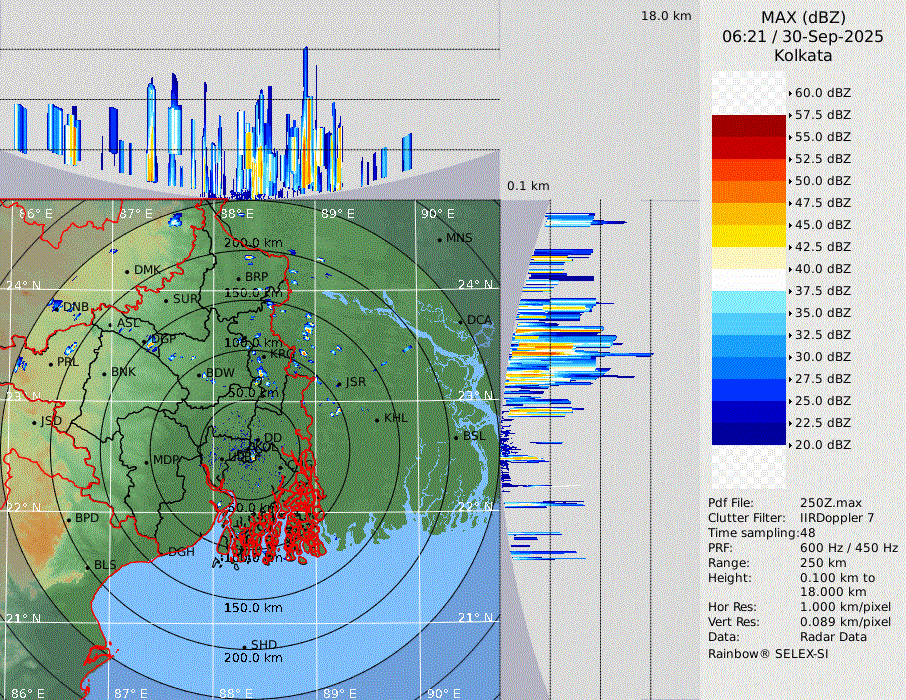Image resolution: width=906 pixels, height=700 pixels.
Task: Click the 200.0 km label near SHD
Action: click(x=253, y=658)
